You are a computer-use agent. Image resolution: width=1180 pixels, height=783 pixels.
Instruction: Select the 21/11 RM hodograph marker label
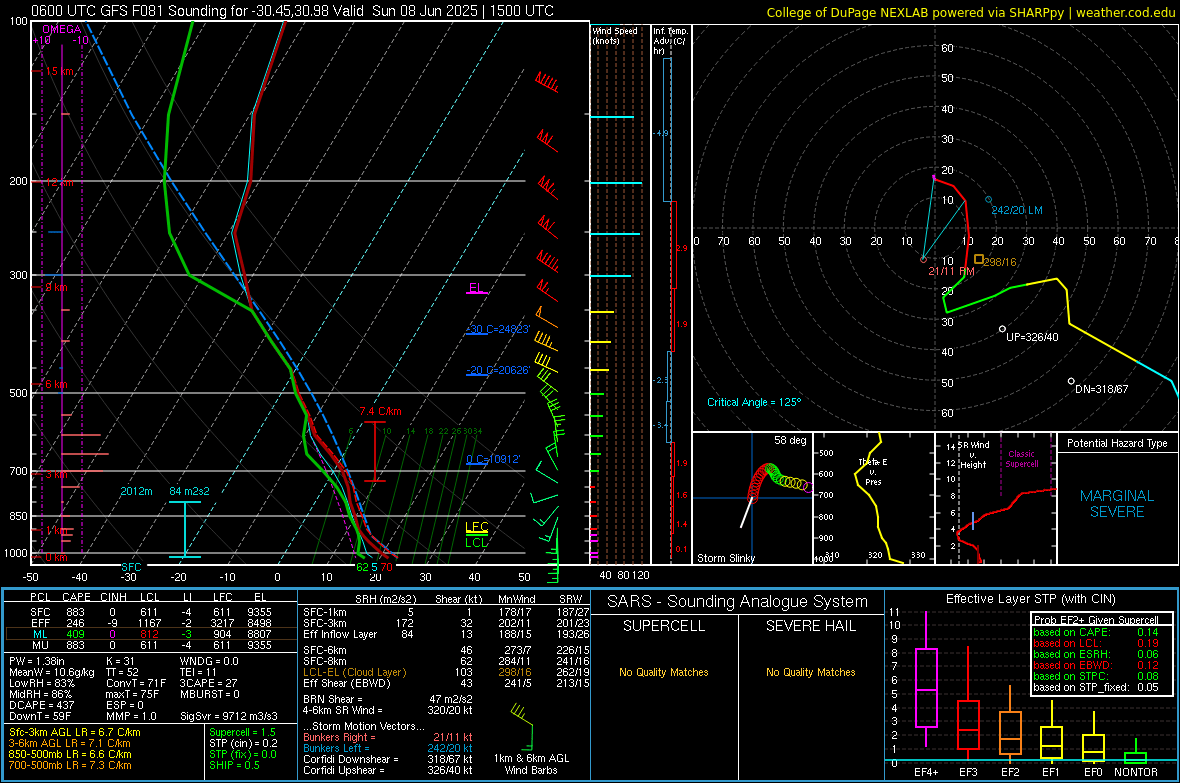(x=951, y=271)
